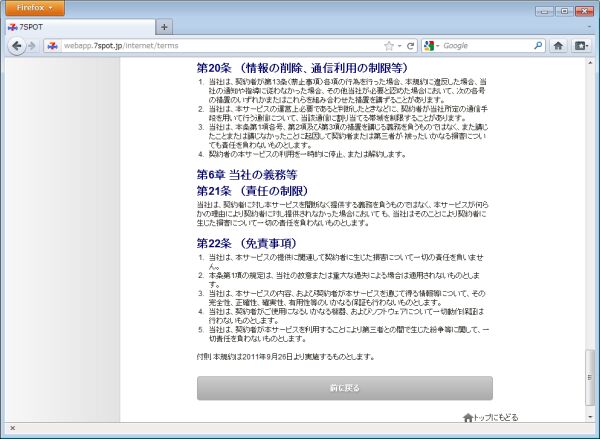Open the Google search engine selector
This screenshot has height=439, width=600.
[x=432, y=46]
